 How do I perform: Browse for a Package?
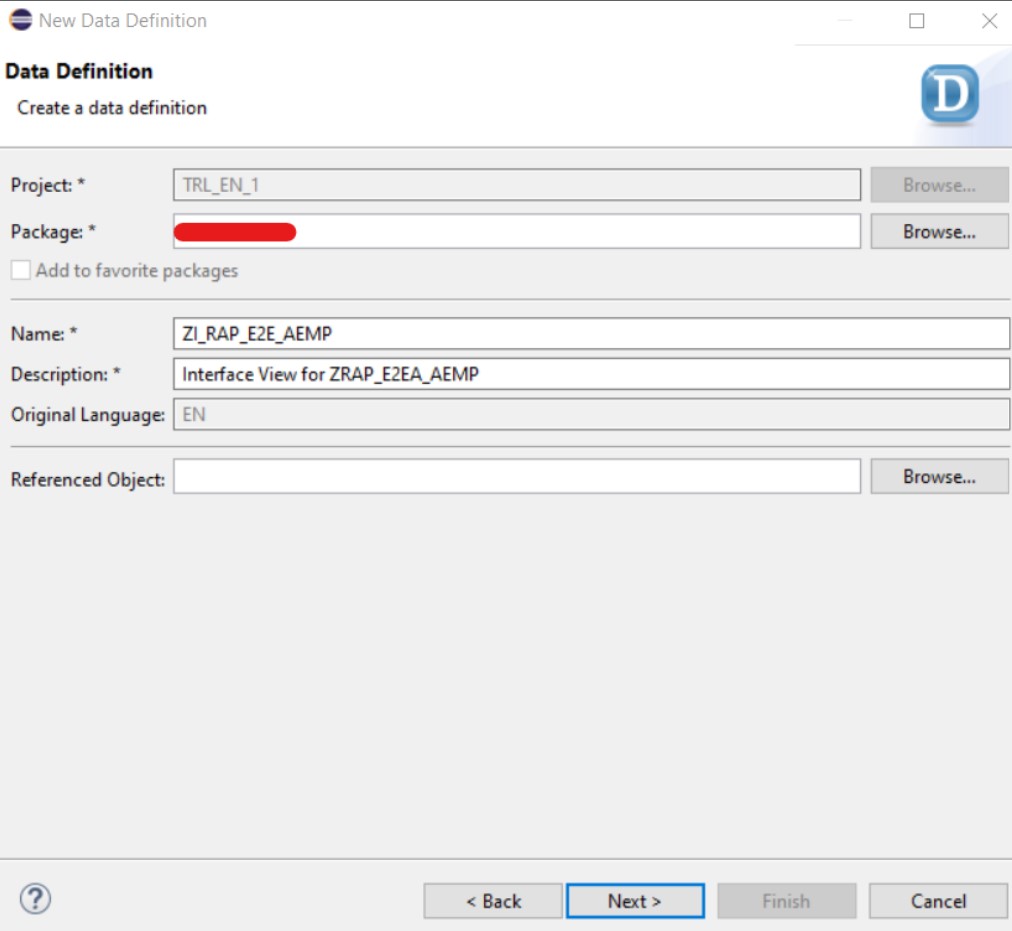point(939,231)
